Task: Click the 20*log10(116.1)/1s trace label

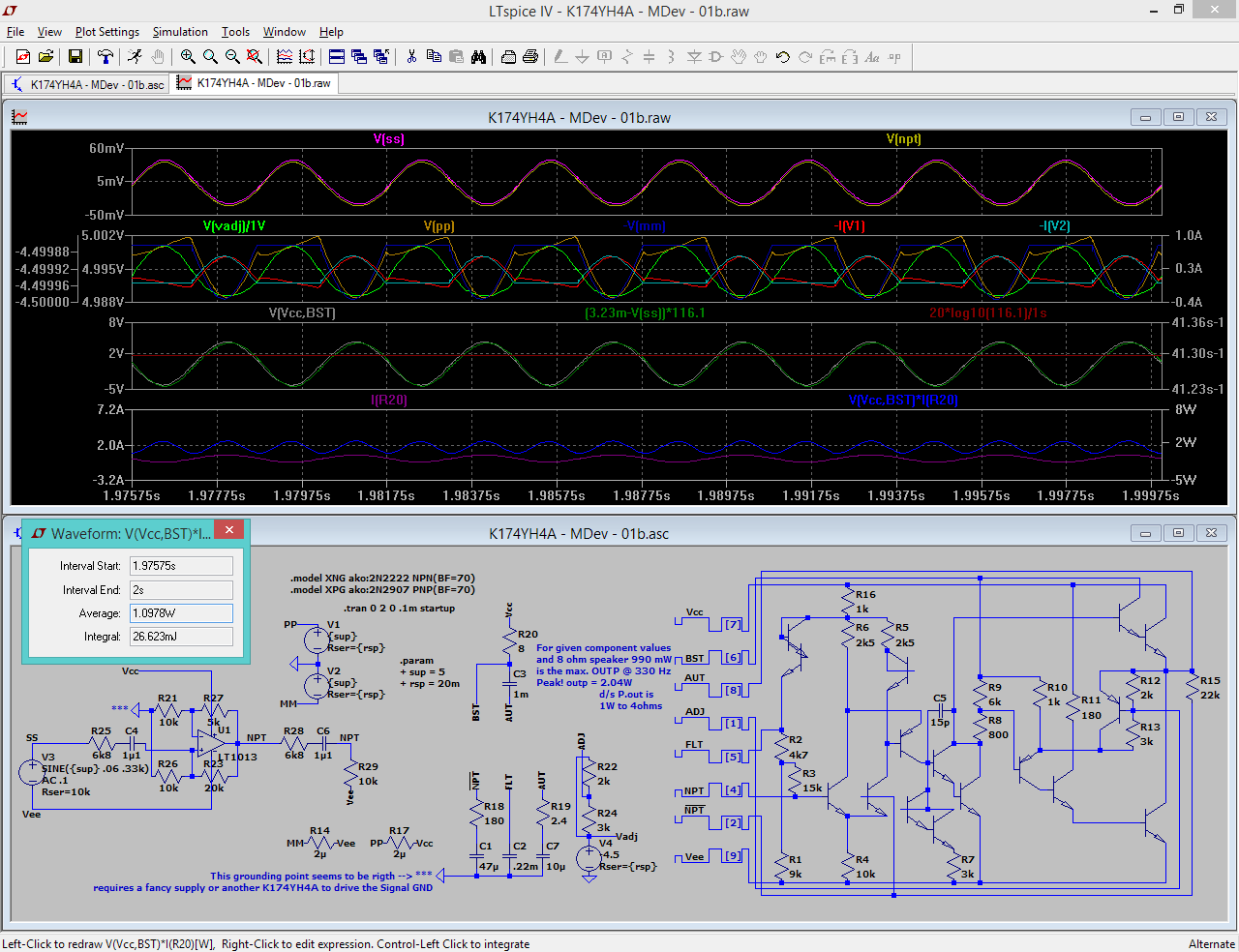Action: 988,313
